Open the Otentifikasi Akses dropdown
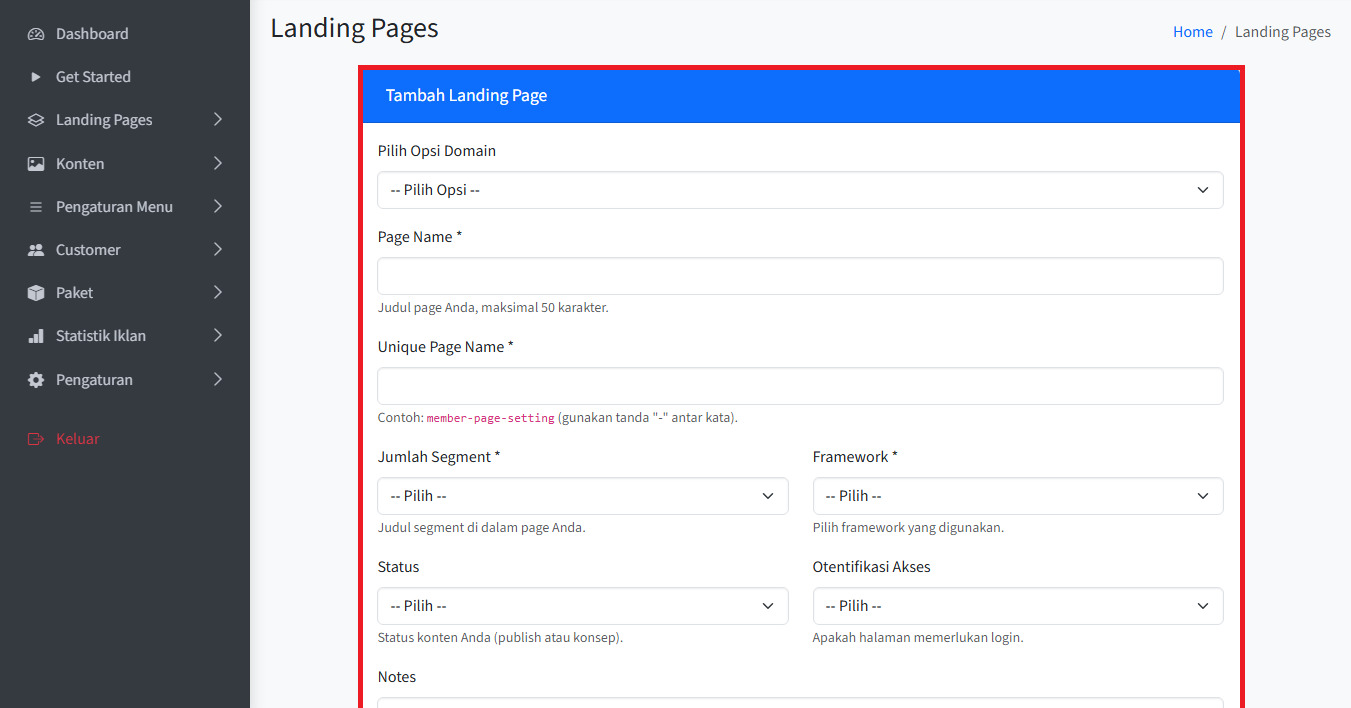The width and height of the screenshot is (1351, 708). 1017,606
